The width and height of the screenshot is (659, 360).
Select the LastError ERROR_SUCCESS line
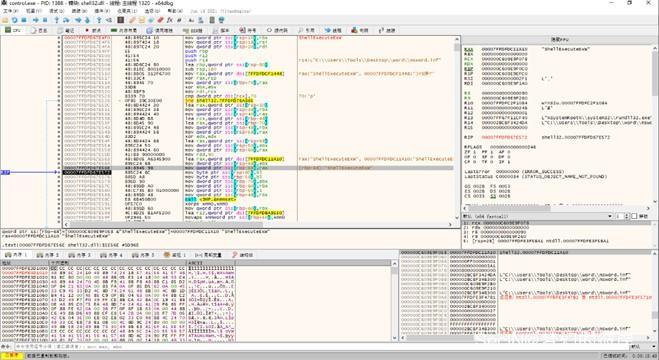click(x=514, y=172)
